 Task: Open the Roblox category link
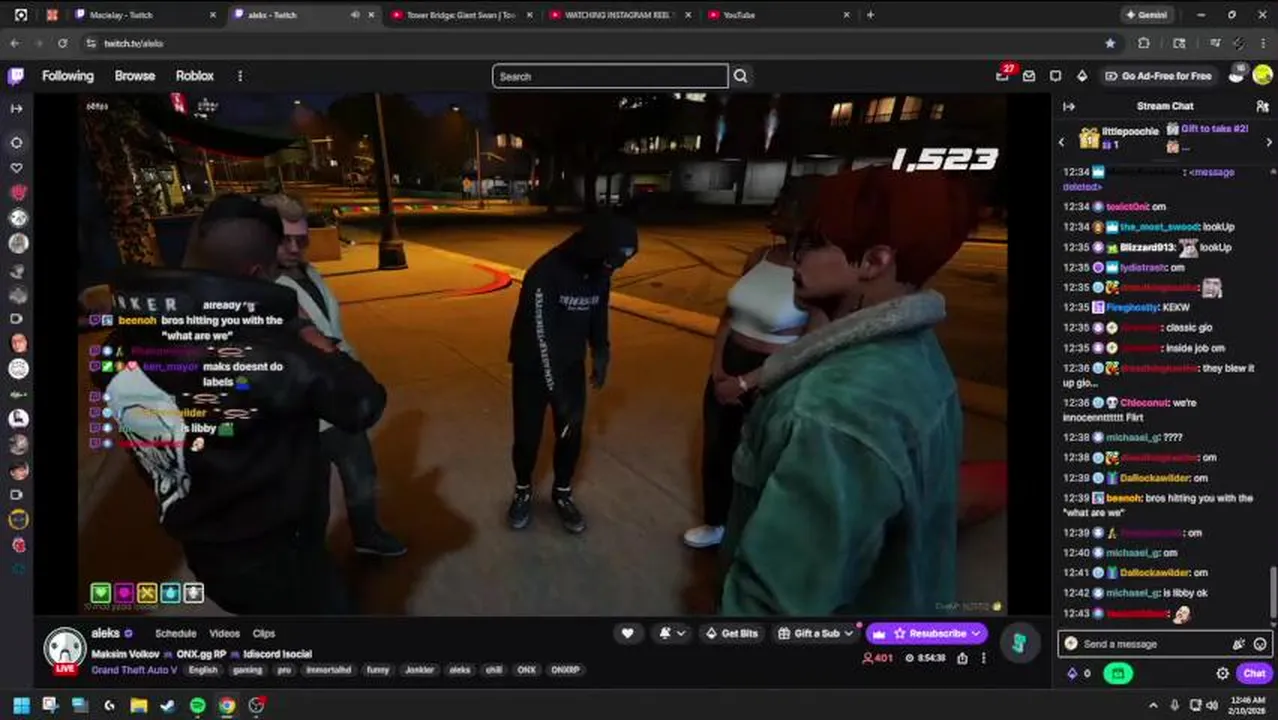[195, 76]
